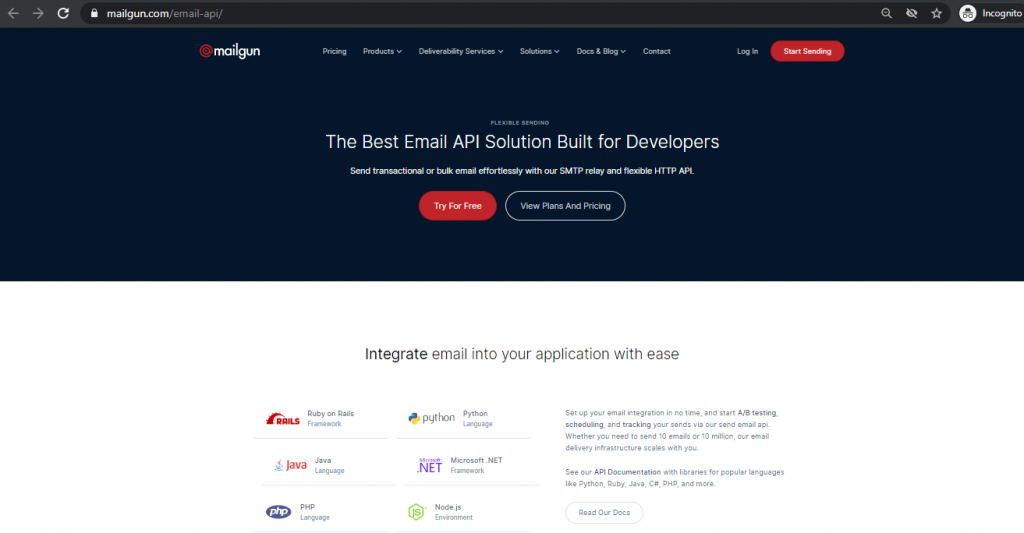Click the Node.js logo

[417, 511]
